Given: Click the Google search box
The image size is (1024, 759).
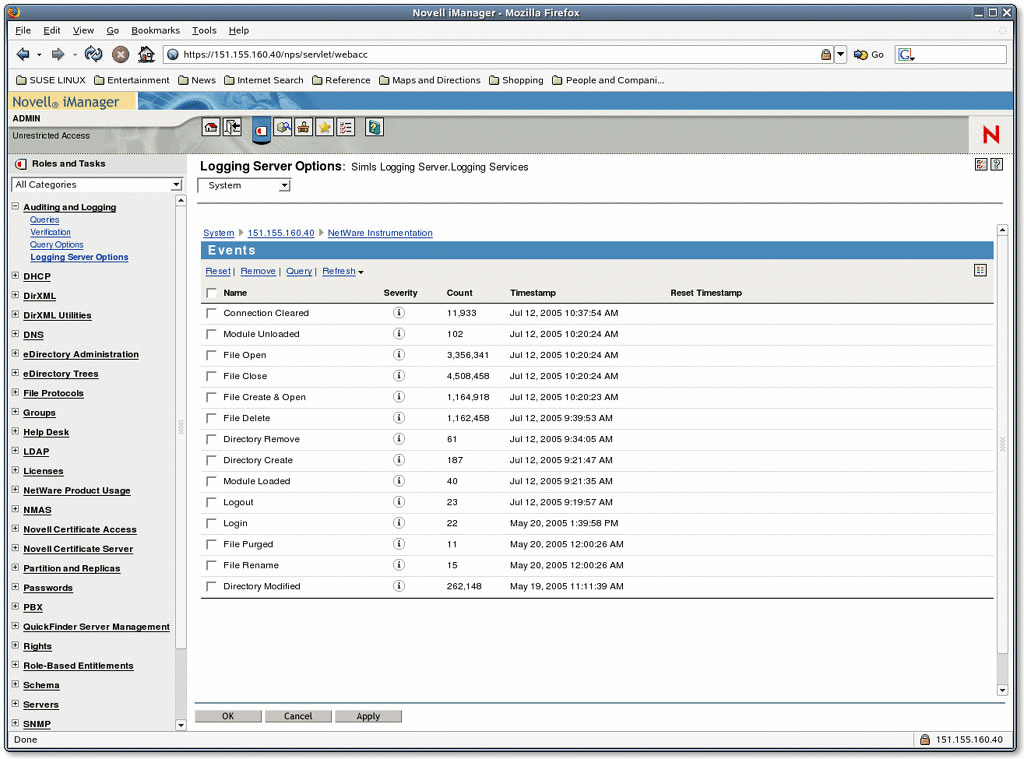Looking at the screenshot, I should (x=951, y=55).
